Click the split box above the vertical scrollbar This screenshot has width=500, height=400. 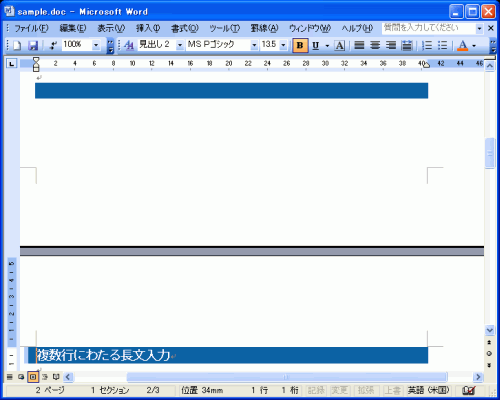click(490, 58)
